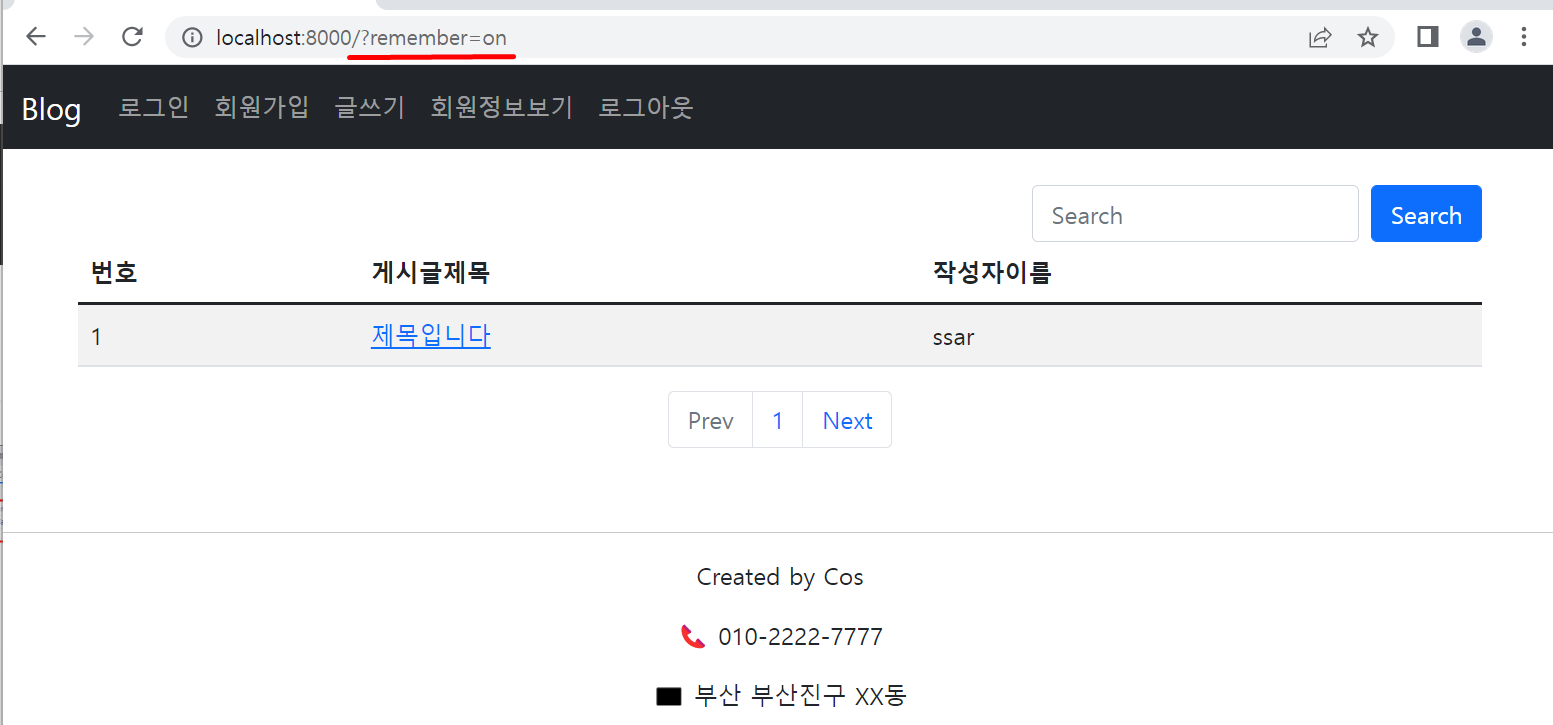1553x725 pixels.
Task: Click the blue Search button
Action: (1426, 214)
